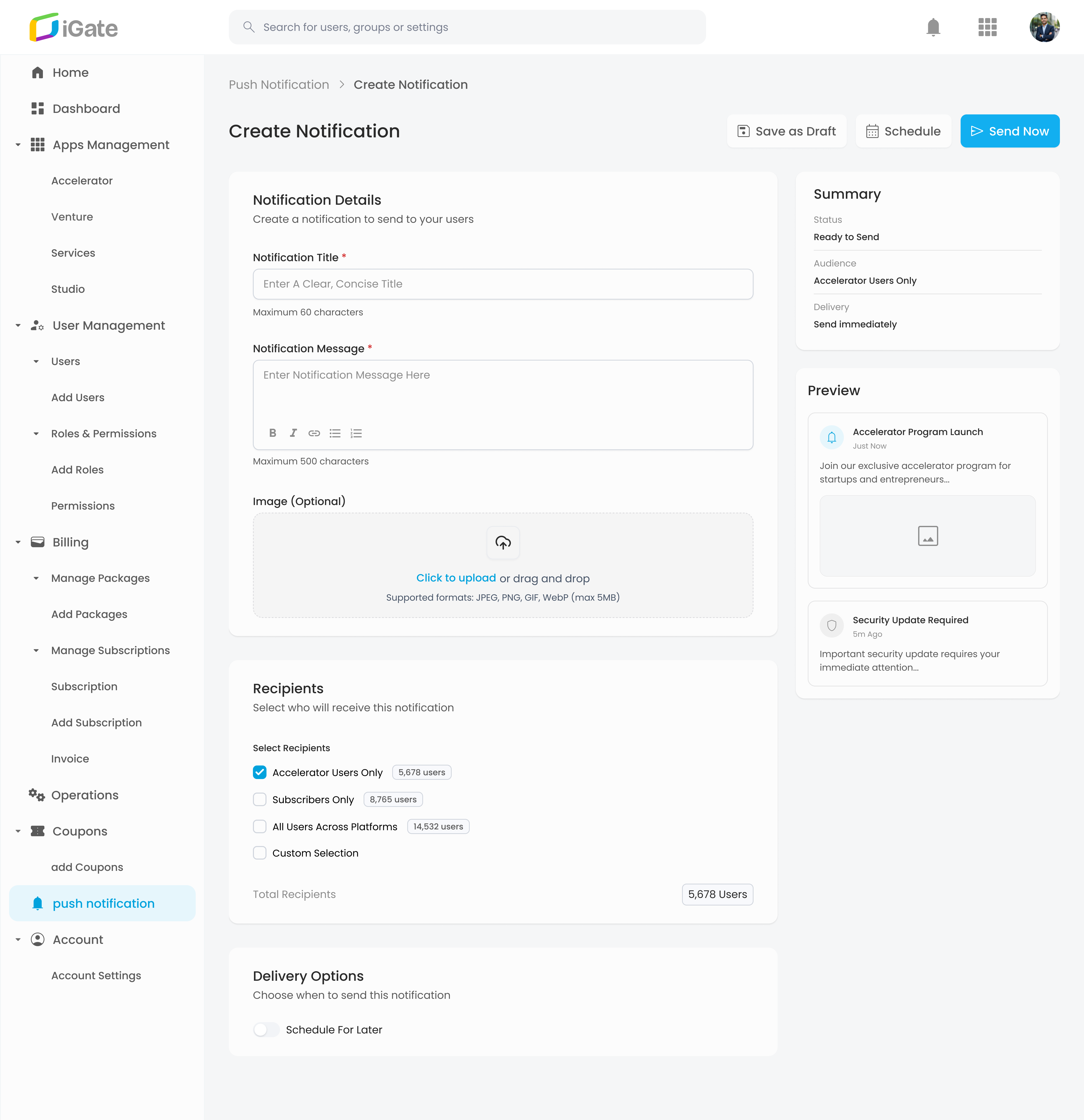Screen dimensions: 1084x1120
Task: Collapse the User Management section
Action: tap(18, 325)
